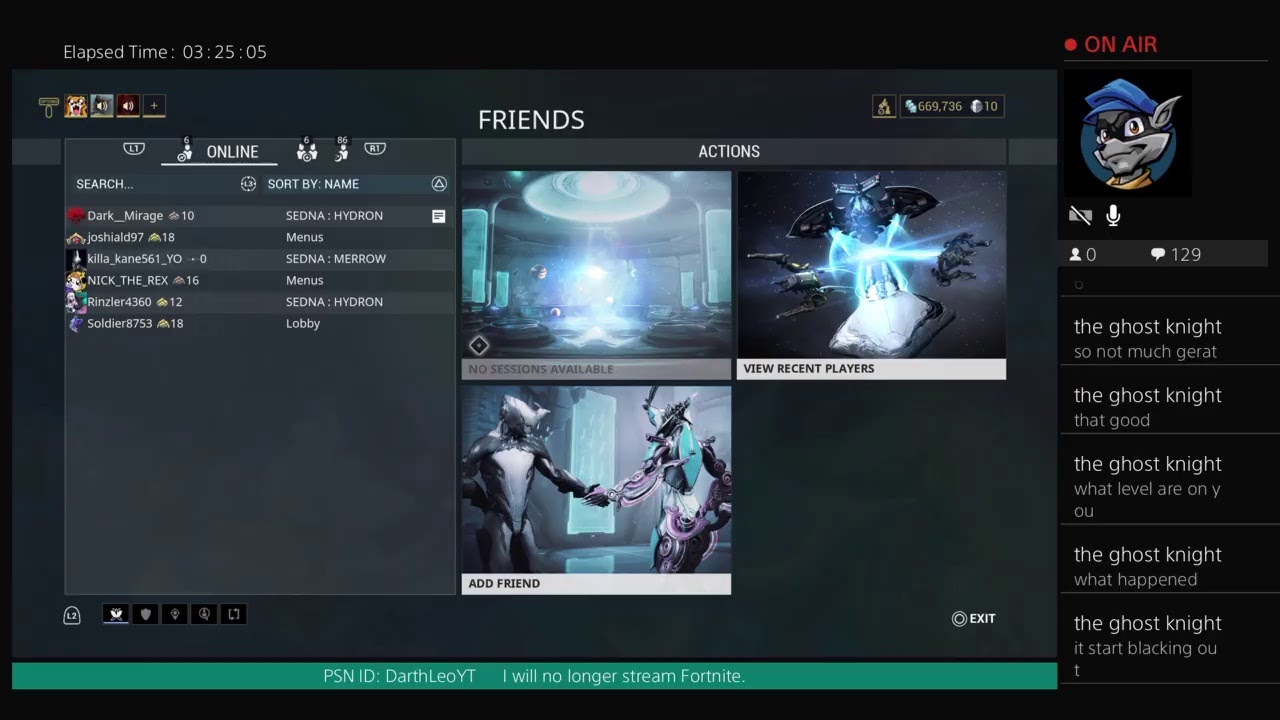Click the streamer raccoon profile picture

click(x=1127, y=133)
